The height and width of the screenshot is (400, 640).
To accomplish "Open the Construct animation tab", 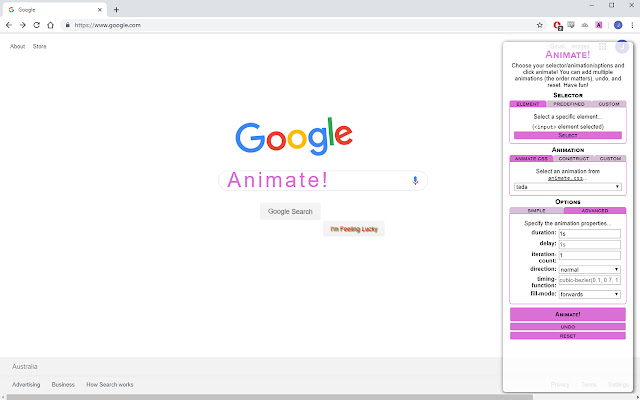I will [574, 158].
